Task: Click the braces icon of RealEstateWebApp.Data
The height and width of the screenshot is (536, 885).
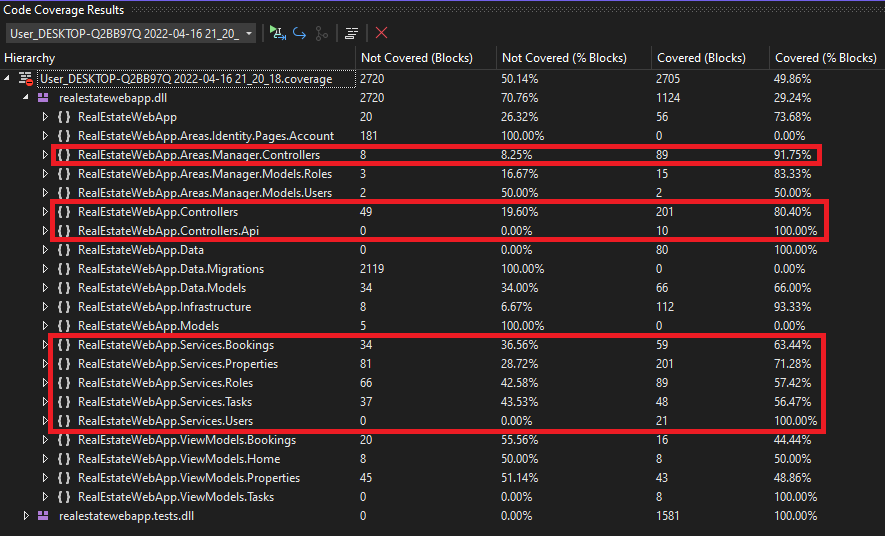Action: point(64,250)
